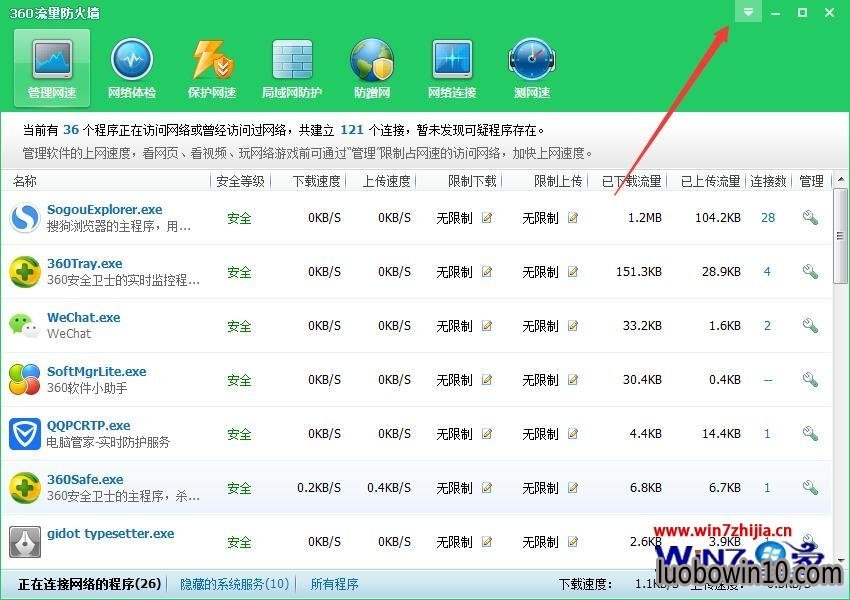
Task: Open the 网络连接 network connections tool
Action: [x=452, y=69]
